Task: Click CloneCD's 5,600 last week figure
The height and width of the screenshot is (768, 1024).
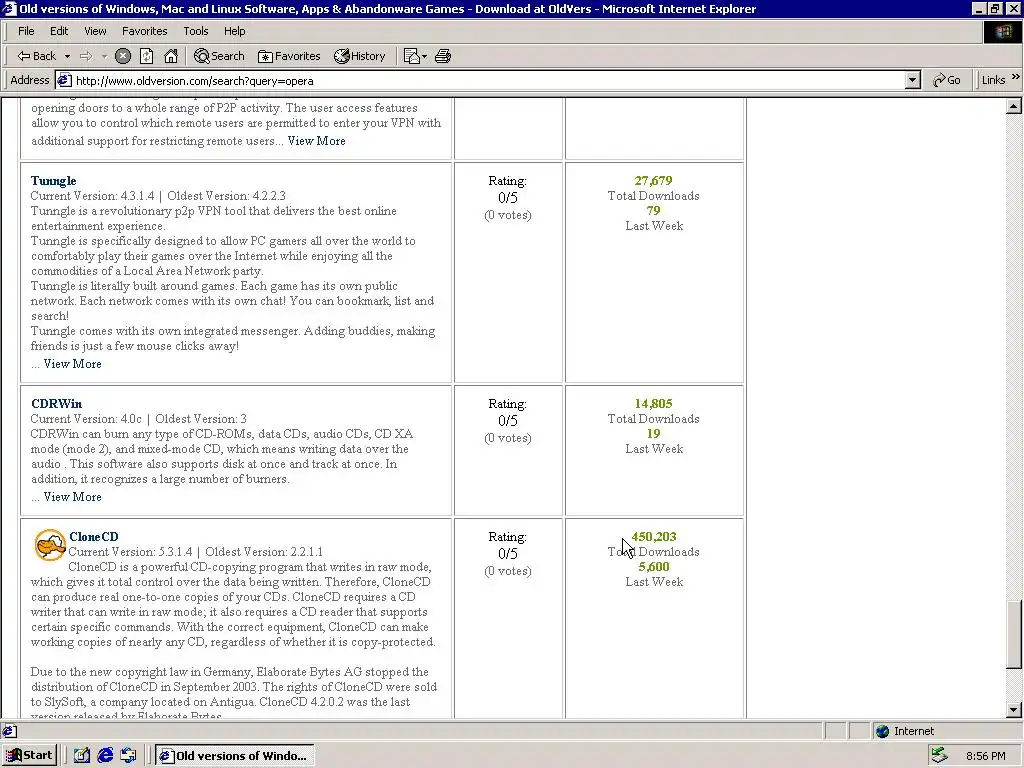Action: pyautogui.click(x=654, y=567)
